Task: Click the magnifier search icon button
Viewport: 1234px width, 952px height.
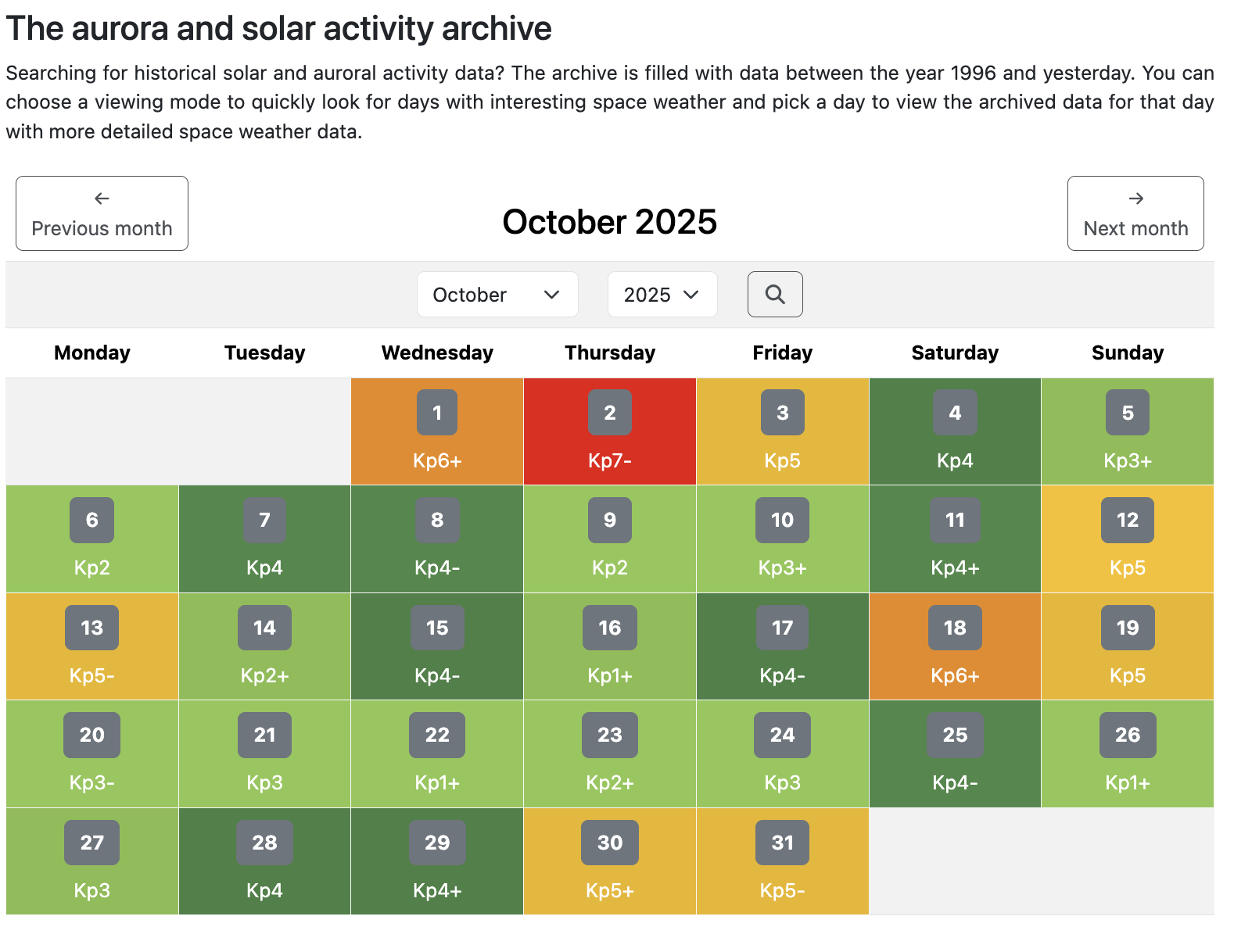Action: coord(774,294)
